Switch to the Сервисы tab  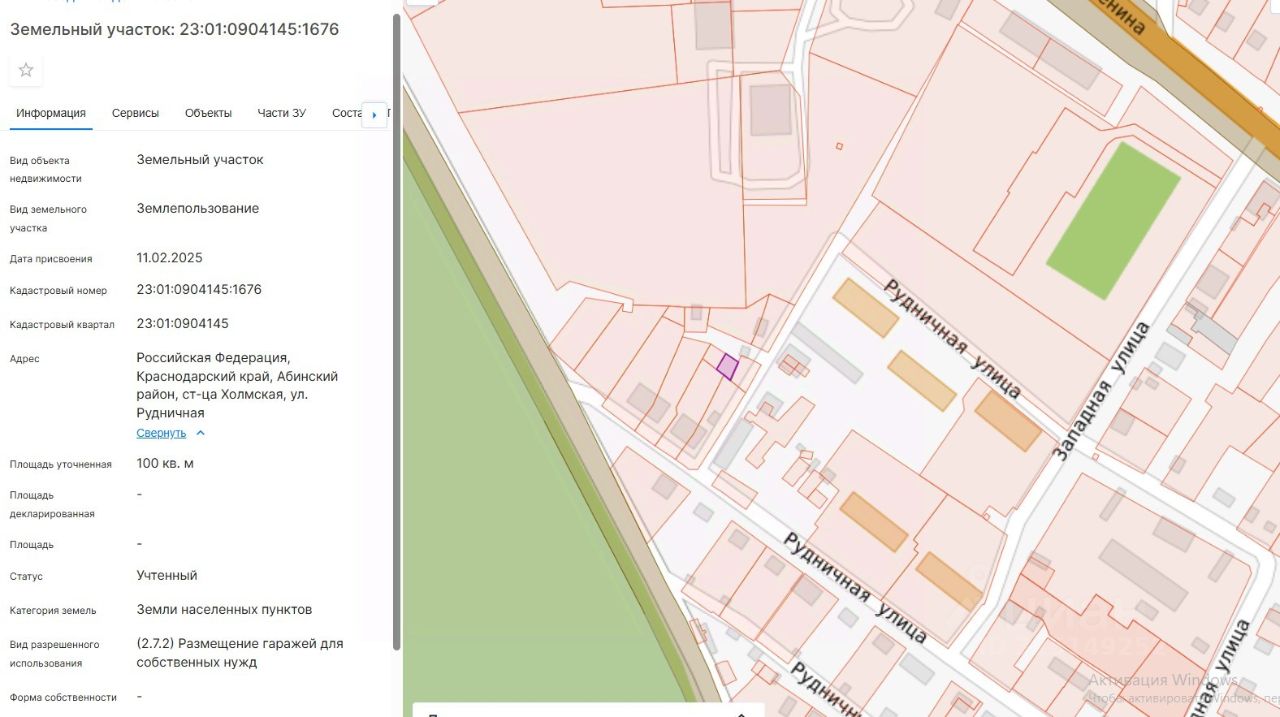[135, 113]
